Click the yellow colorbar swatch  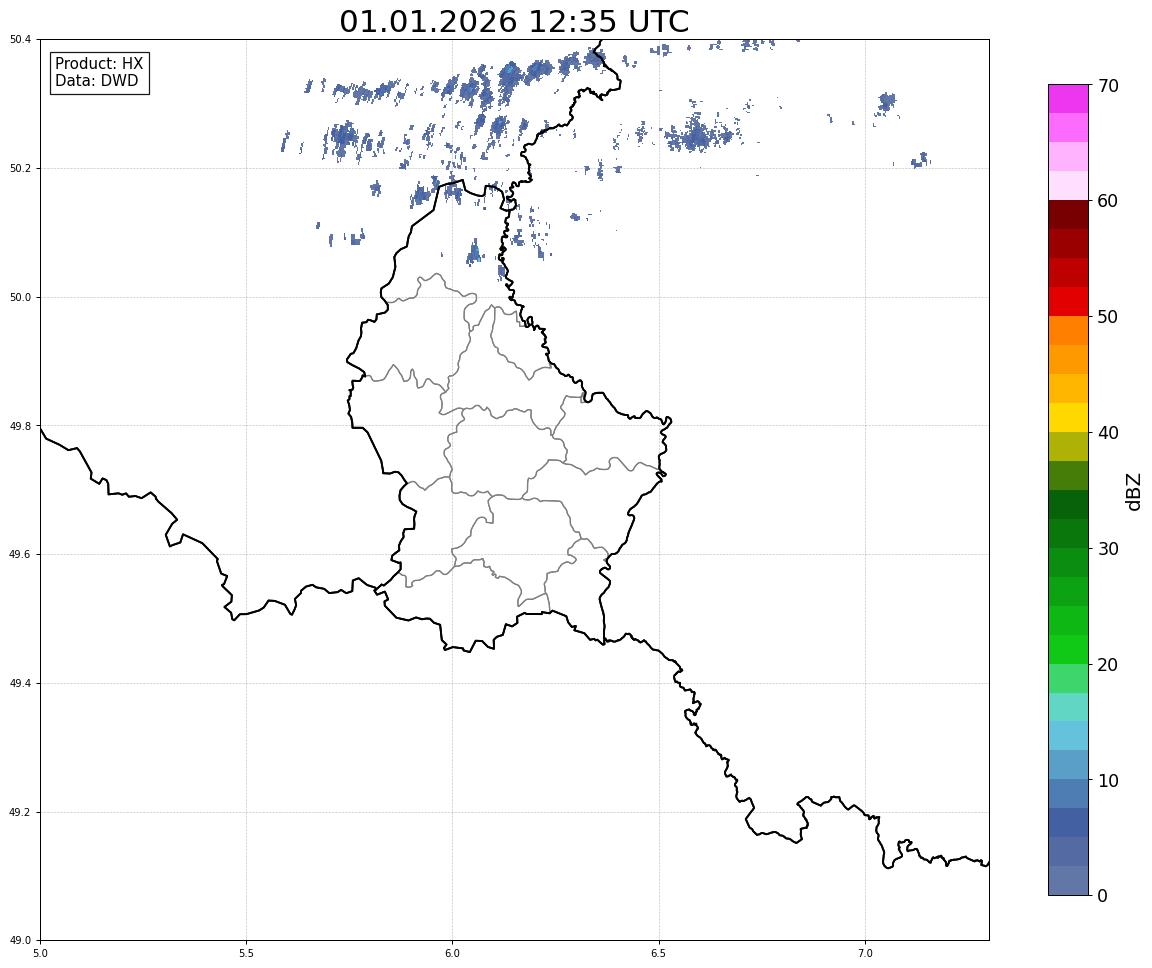tap(1068, 418)
